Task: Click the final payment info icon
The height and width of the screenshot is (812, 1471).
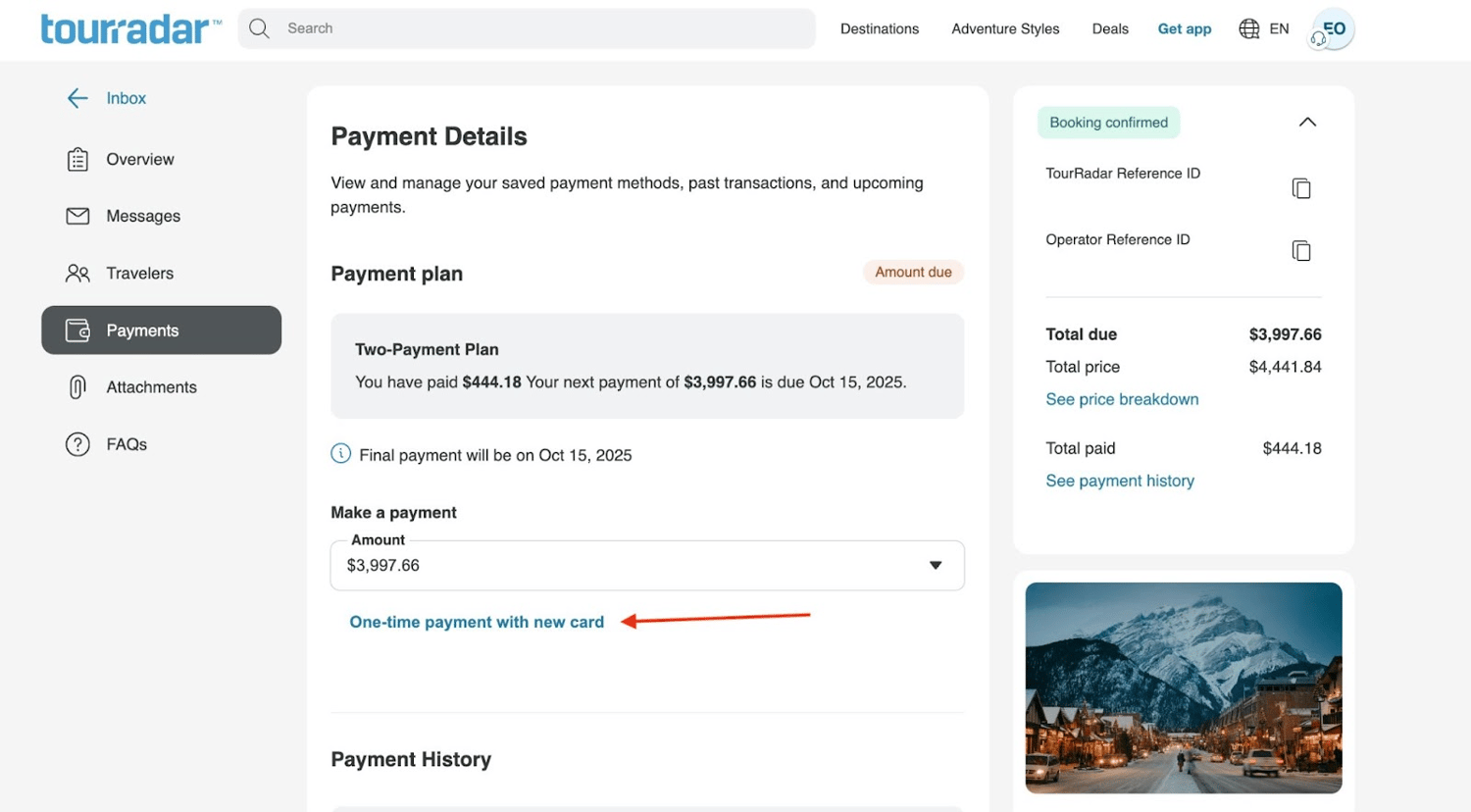Action: (340, 454)
